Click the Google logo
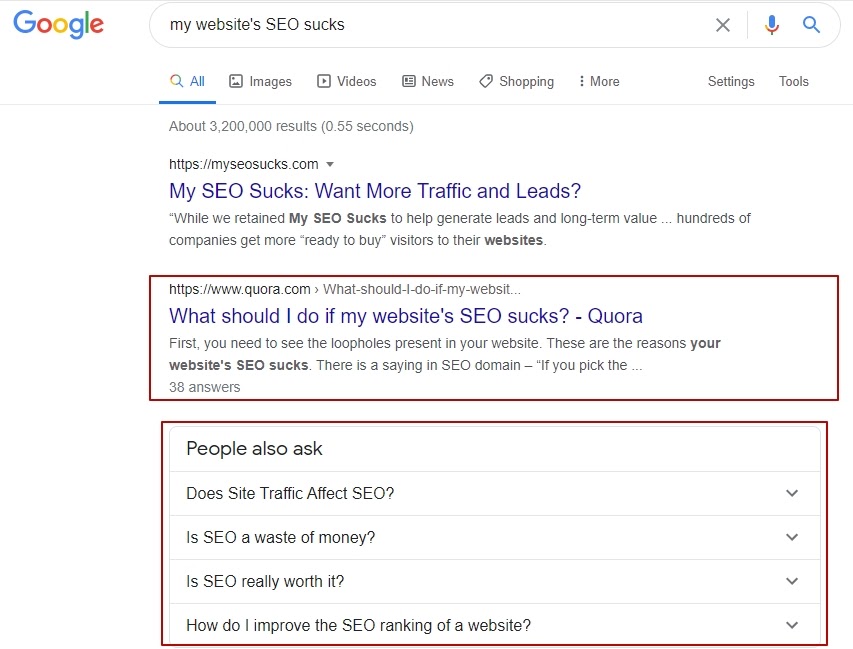 (x=58, y=24)
